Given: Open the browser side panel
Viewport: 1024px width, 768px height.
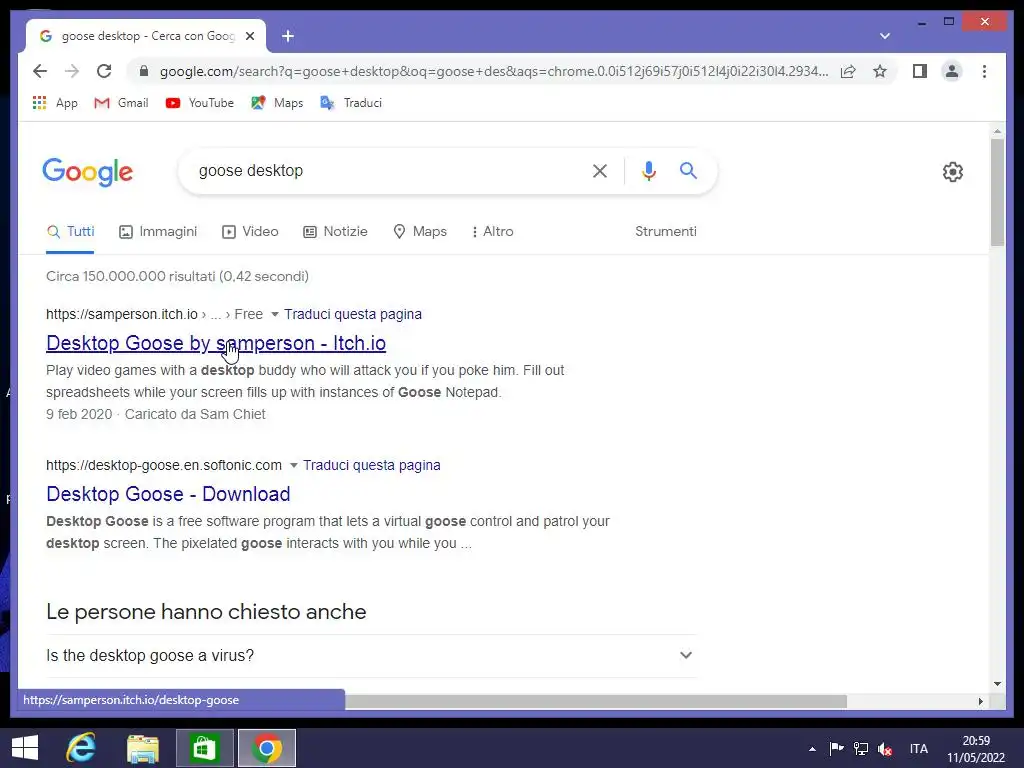Looking at the screenshot, I should [x=920, y=71].
